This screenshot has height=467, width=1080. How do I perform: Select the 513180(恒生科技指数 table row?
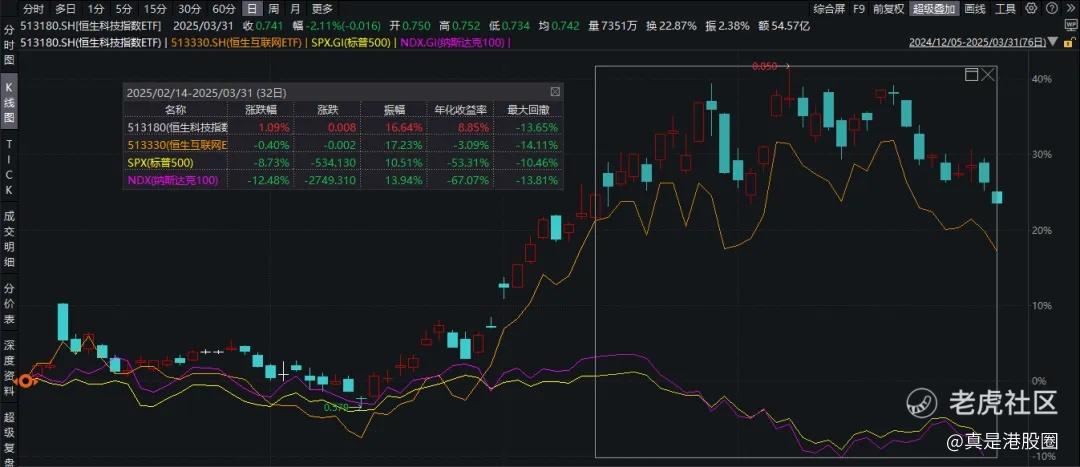(x=343, y=127)
